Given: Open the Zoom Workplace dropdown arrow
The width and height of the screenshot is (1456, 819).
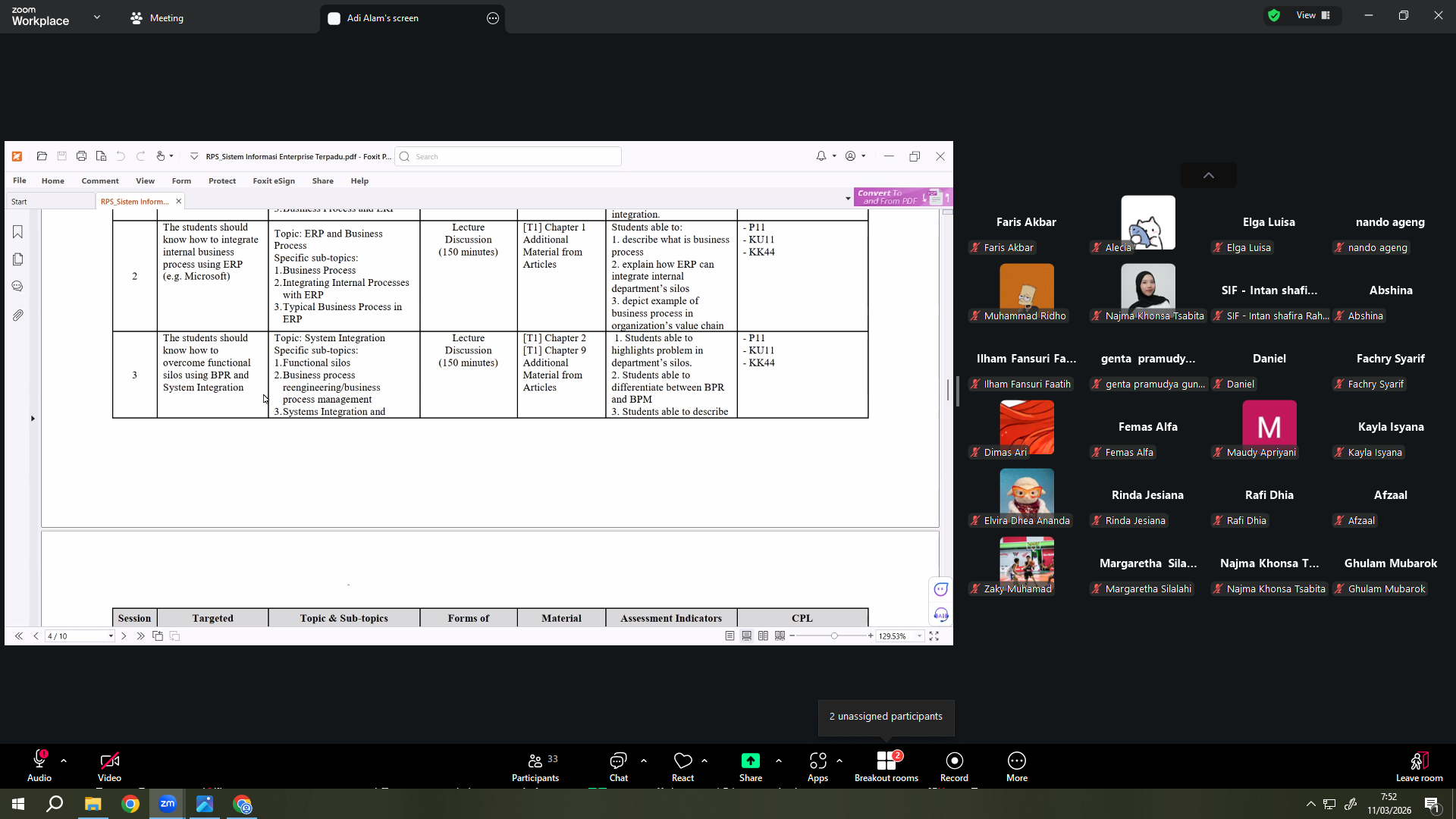Looking at the screenshot, I should tap(97, 17).
